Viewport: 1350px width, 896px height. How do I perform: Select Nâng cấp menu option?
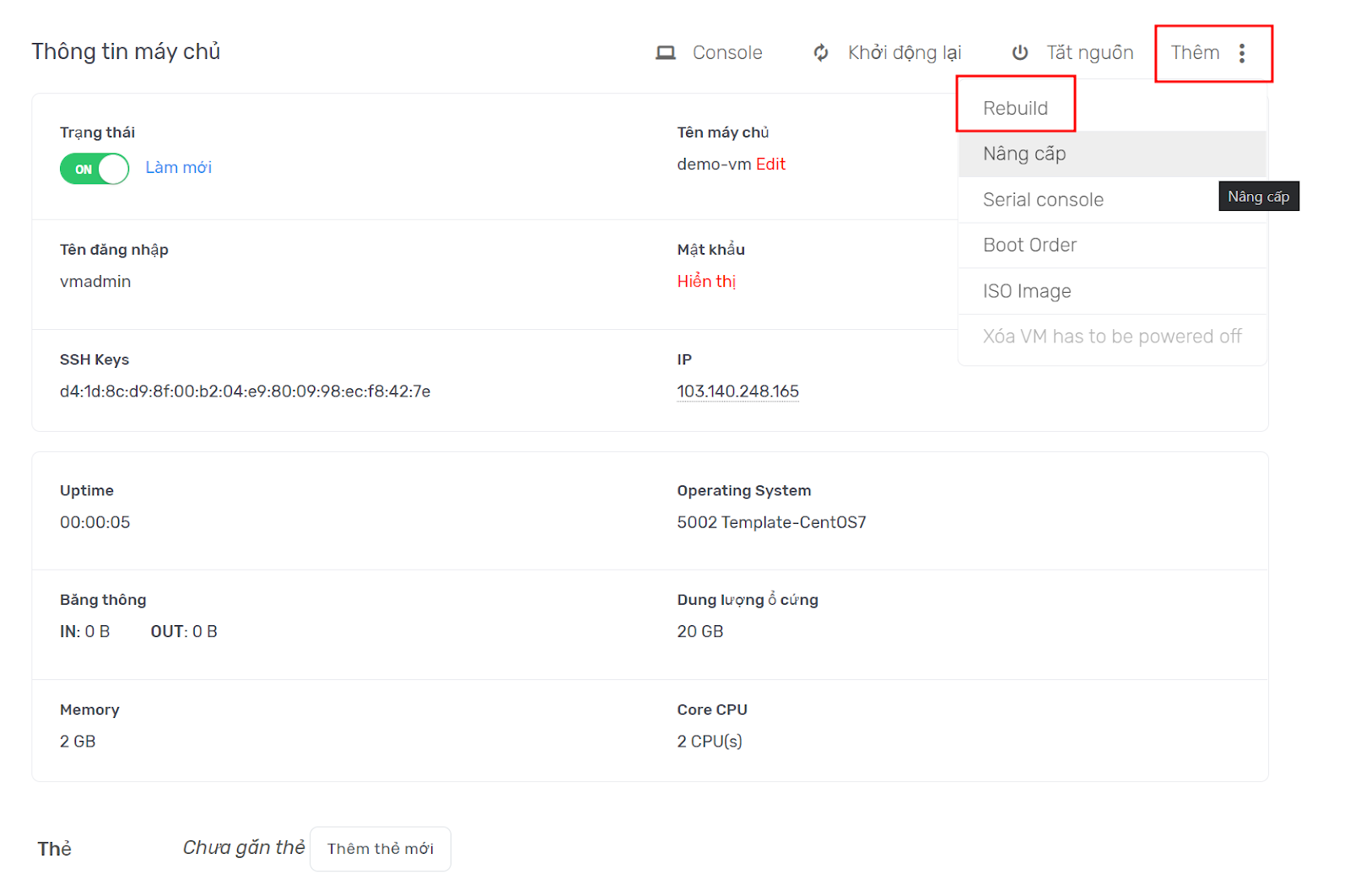pos(1024,154)
